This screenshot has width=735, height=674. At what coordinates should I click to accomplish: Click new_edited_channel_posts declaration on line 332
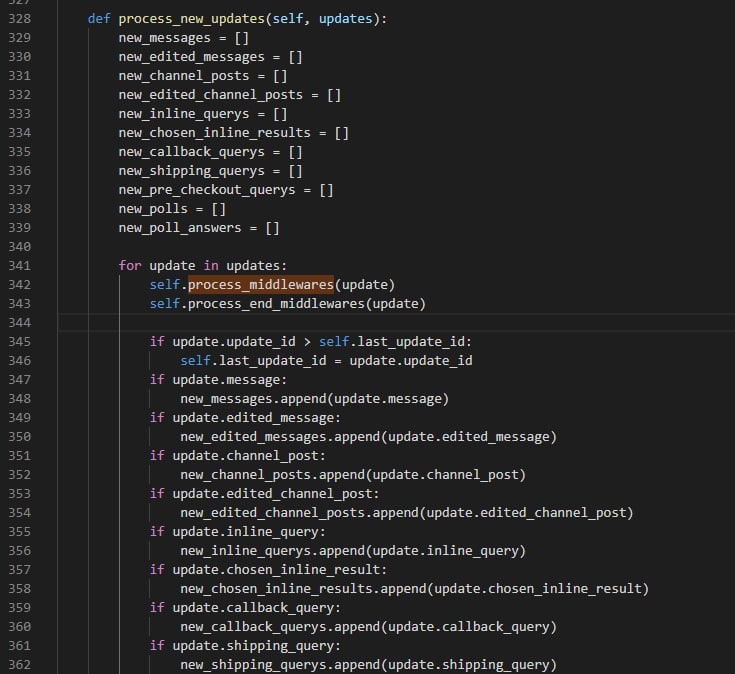pos(230,95)
